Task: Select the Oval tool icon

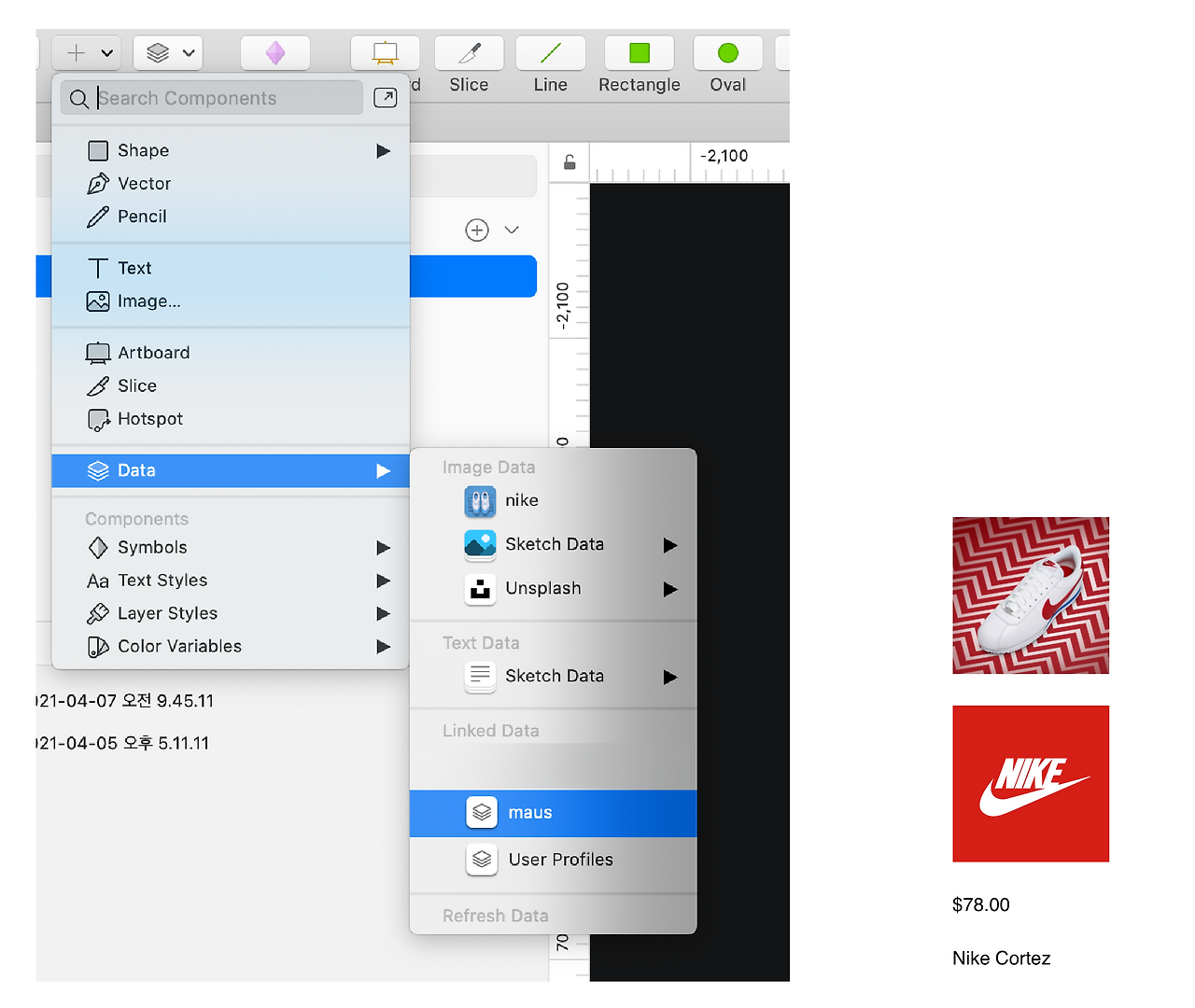Action: [728, 53]
